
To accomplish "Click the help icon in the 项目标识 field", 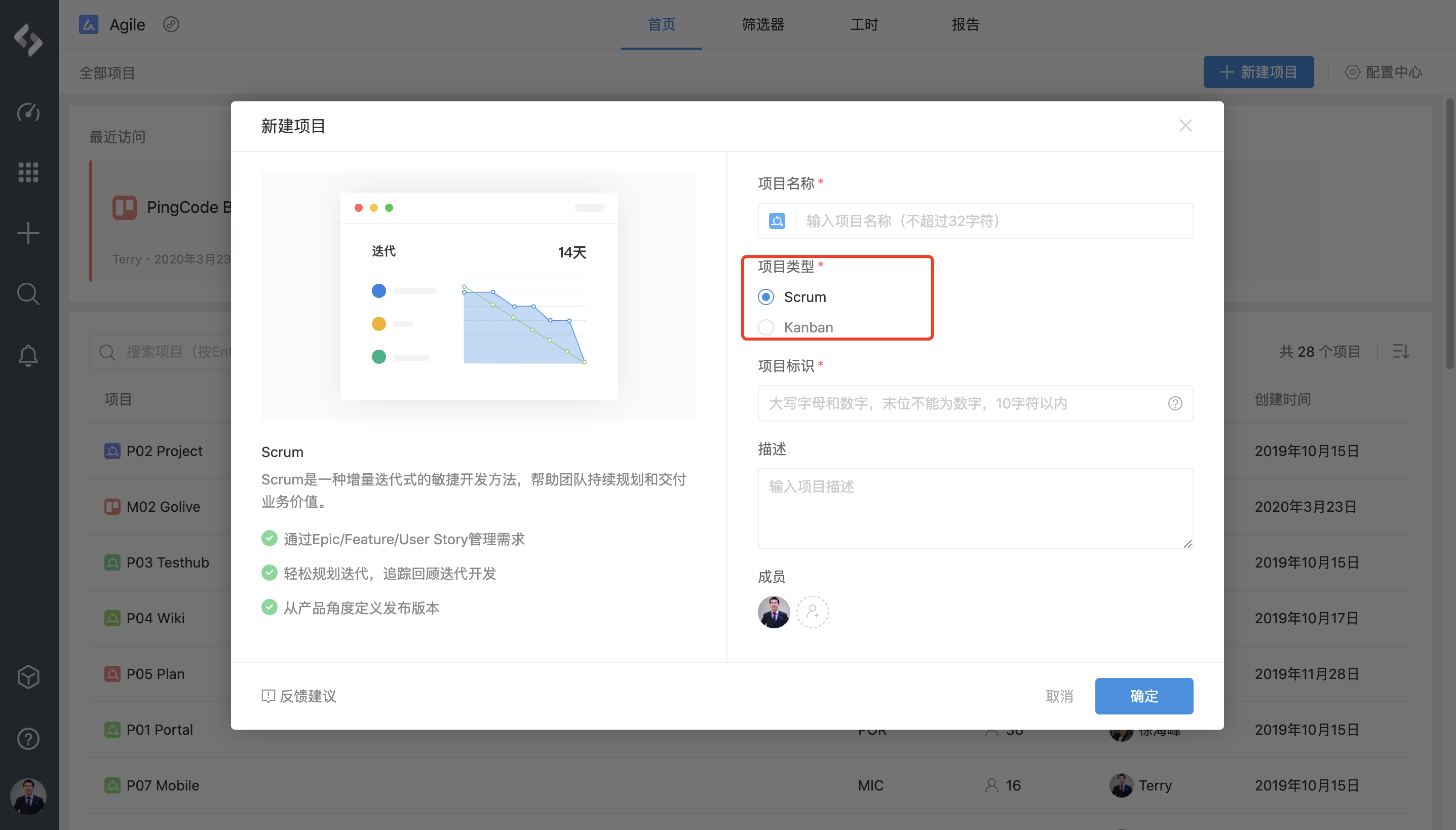I will (x=1174, y=403).
